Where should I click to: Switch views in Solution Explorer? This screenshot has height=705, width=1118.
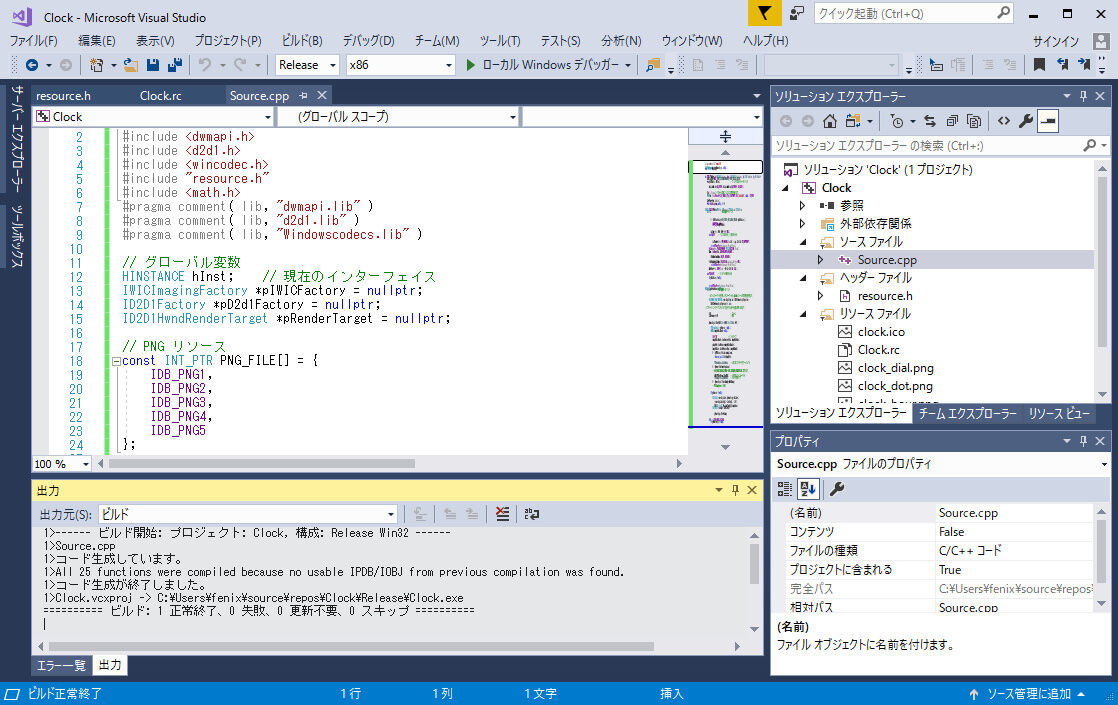[853, 121]
